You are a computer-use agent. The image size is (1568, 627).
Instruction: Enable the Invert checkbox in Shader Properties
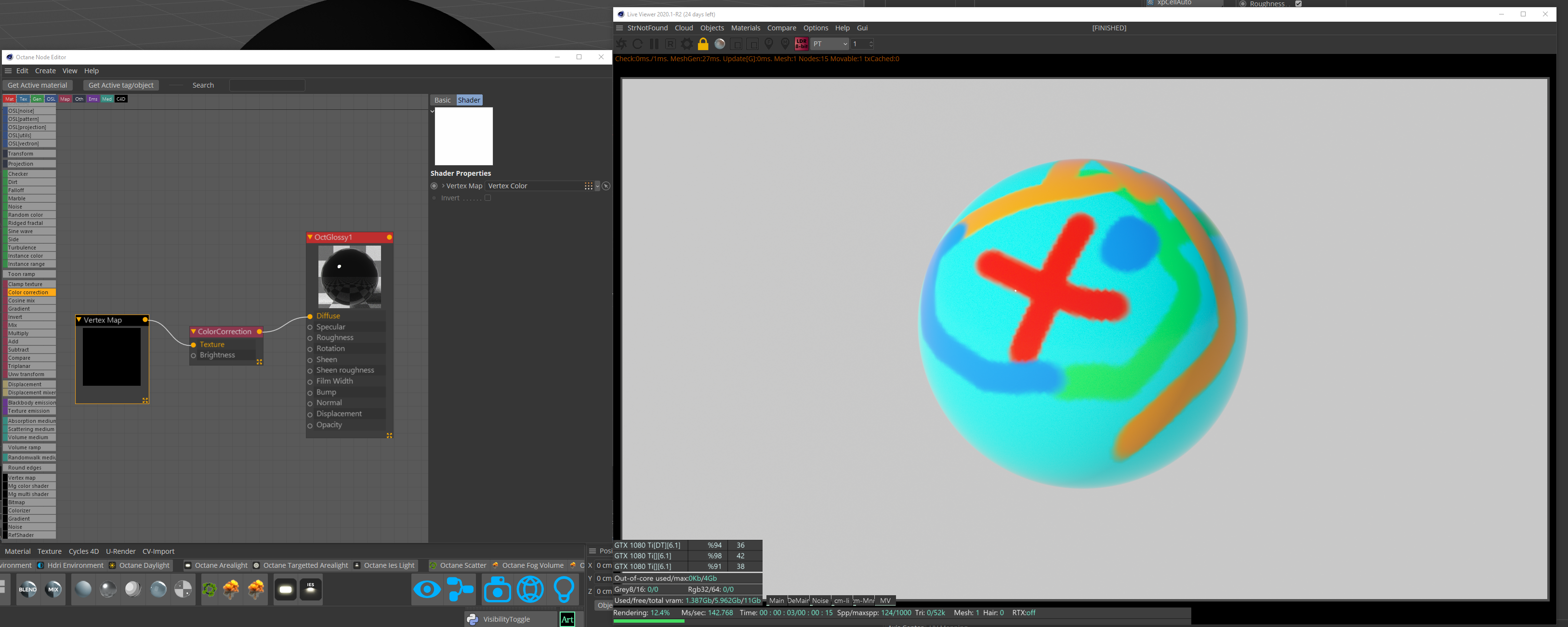coord(488,198)
